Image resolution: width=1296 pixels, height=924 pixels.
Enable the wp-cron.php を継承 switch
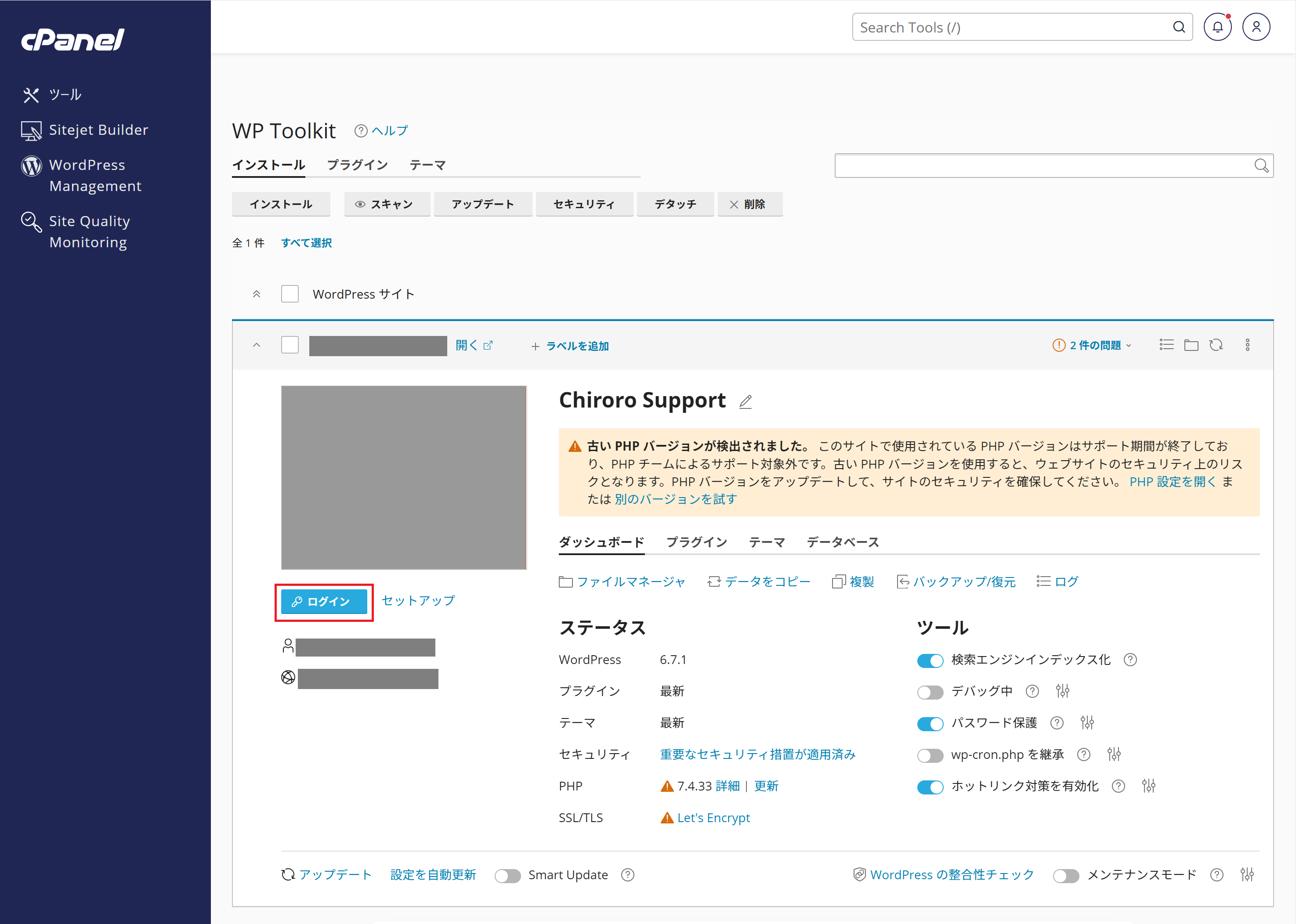tap(930, 755)
